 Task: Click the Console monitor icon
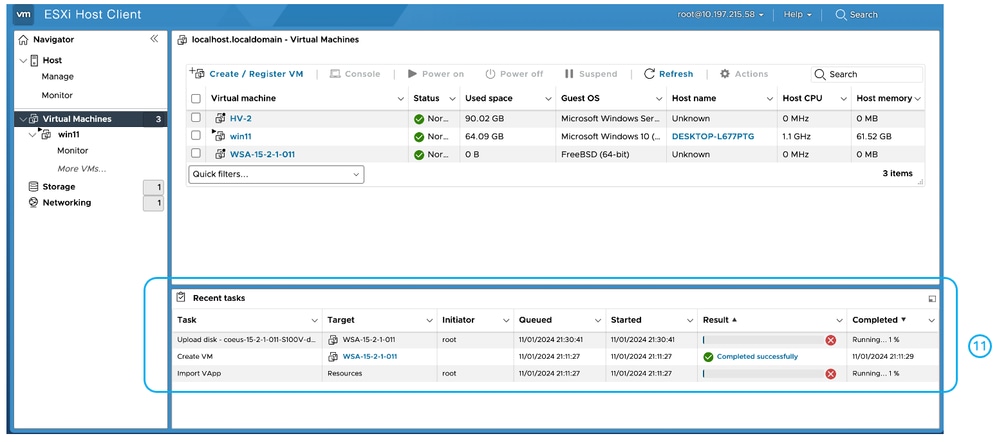coord(335,74)
